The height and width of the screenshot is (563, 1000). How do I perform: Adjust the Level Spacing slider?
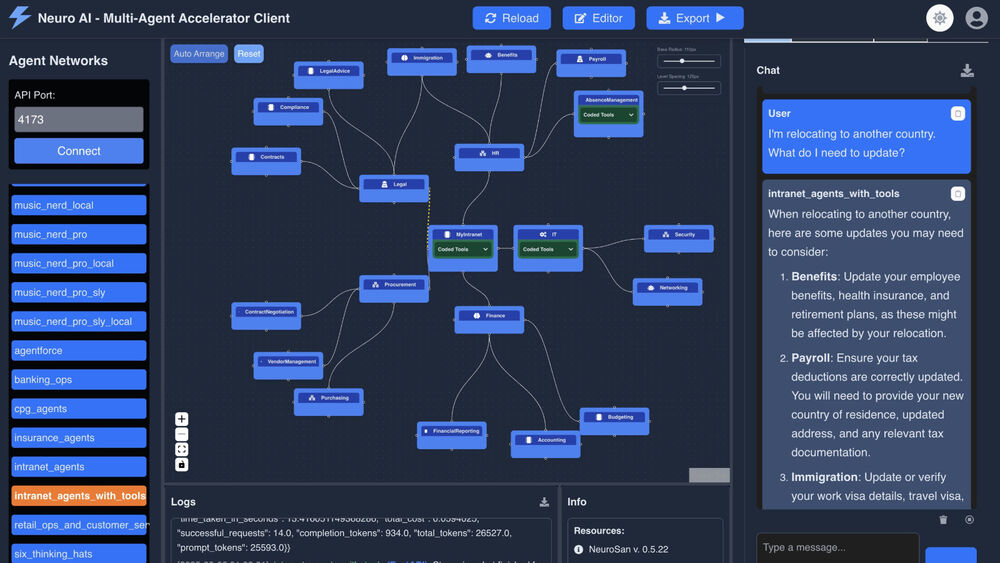click(689, 88)
